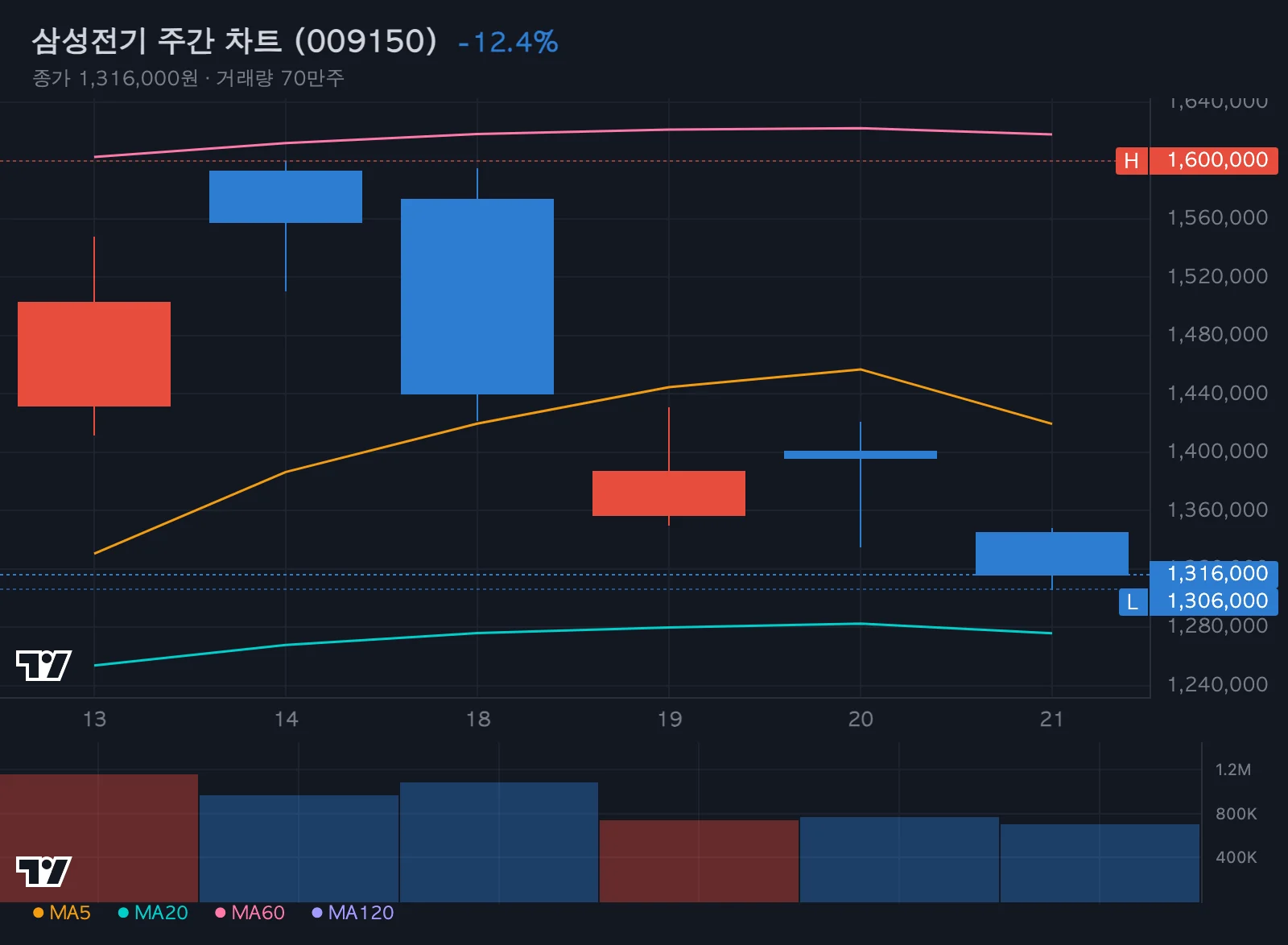Click the 1,316,000 current price tag
Image resolution: width=1288 pixels, height=945 pixels.
click(x=1214, y=574)
